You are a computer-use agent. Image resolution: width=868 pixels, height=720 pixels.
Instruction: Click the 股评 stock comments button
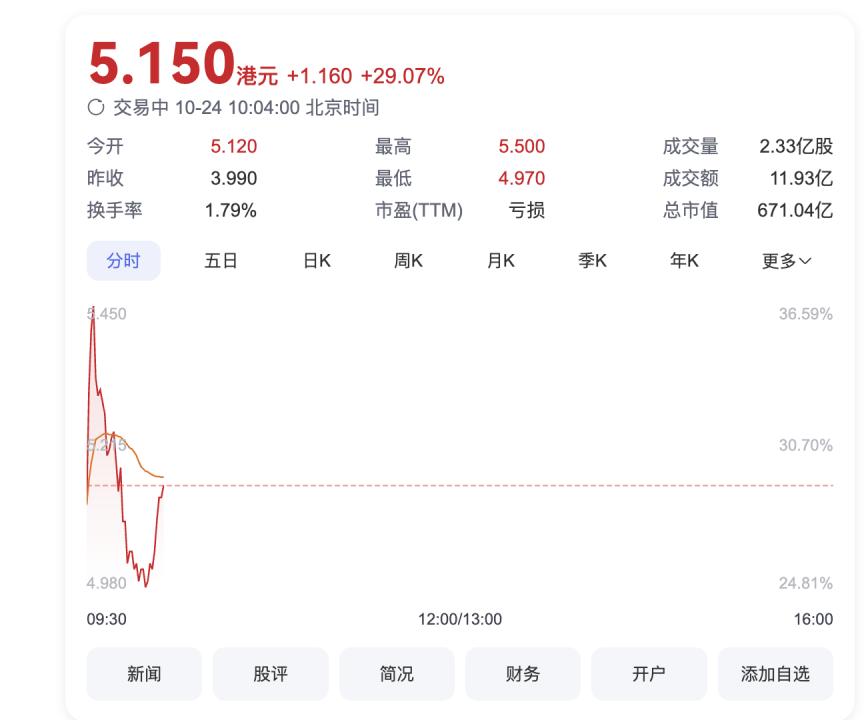coord(270,674)
